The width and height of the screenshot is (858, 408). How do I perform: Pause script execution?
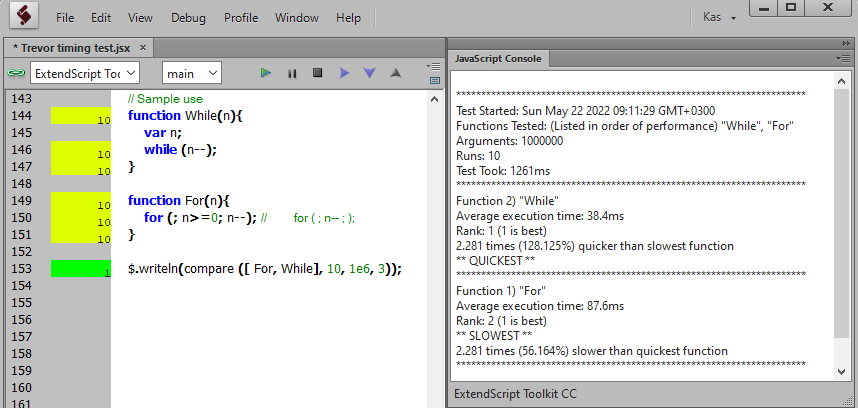tap(292, 73)
